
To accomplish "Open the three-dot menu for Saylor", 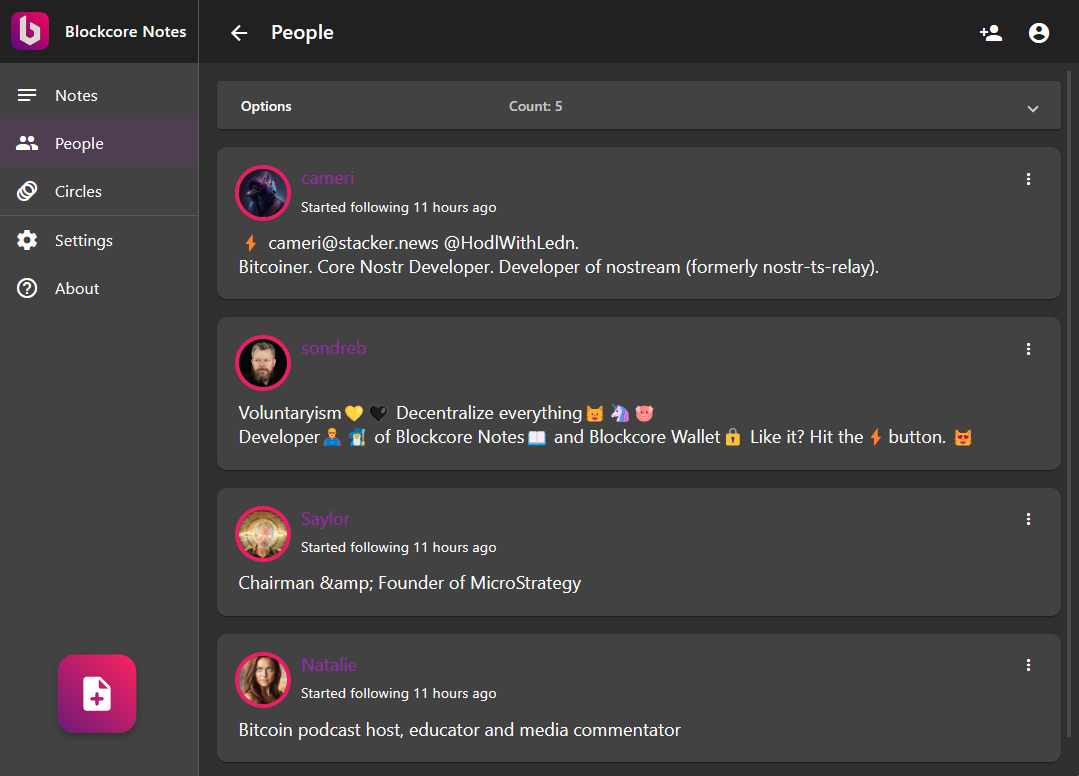I will [x=1028, y=519].
